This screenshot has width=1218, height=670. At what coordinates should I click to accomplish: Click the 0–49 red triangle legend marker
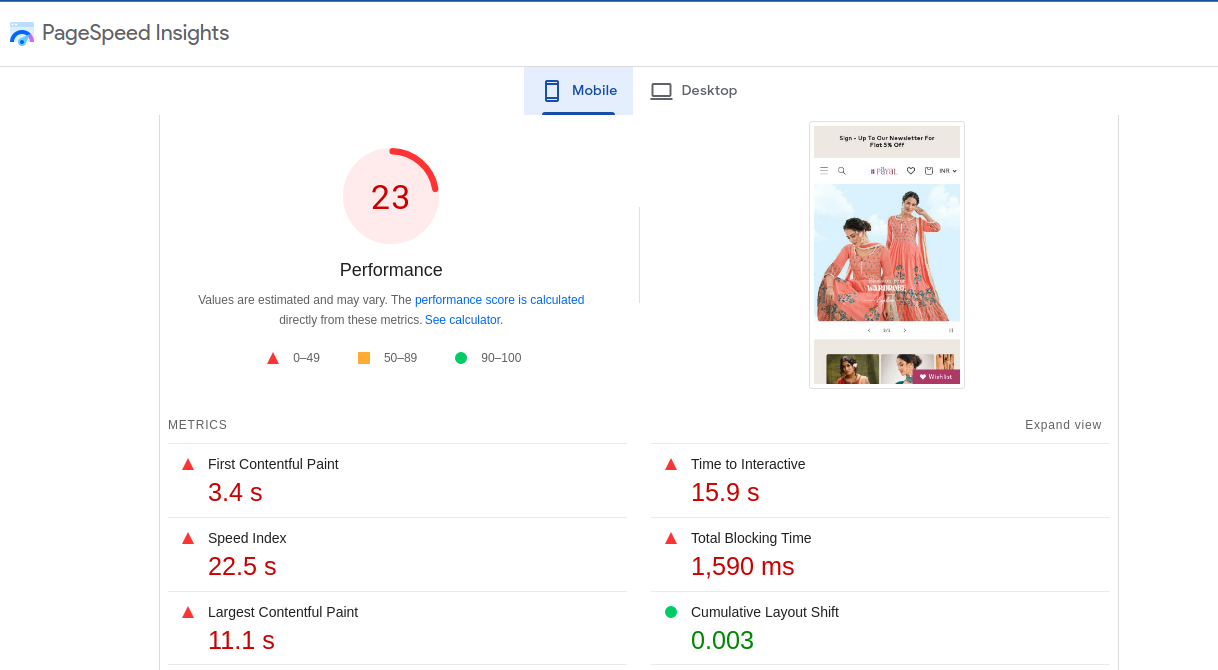(272, 357)
